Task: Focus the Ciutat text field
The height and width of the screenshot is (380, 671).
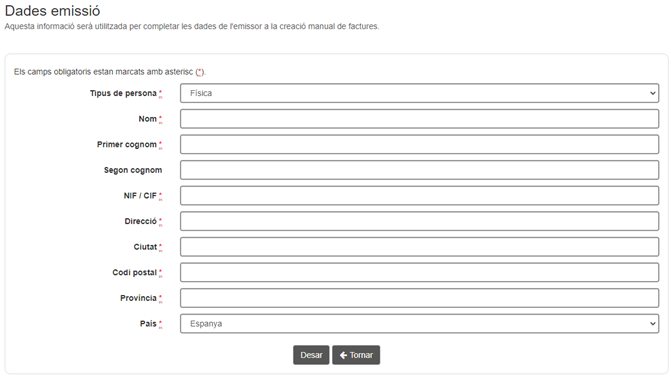Action: [x=419, y=247]
